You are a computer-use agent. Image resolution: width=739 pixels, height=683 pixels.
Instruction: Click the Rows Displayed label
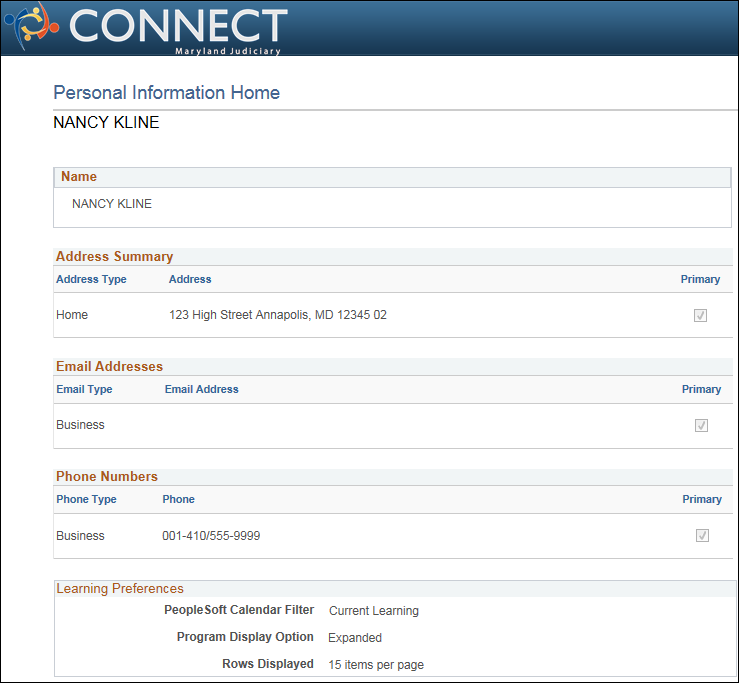[268, 664]
